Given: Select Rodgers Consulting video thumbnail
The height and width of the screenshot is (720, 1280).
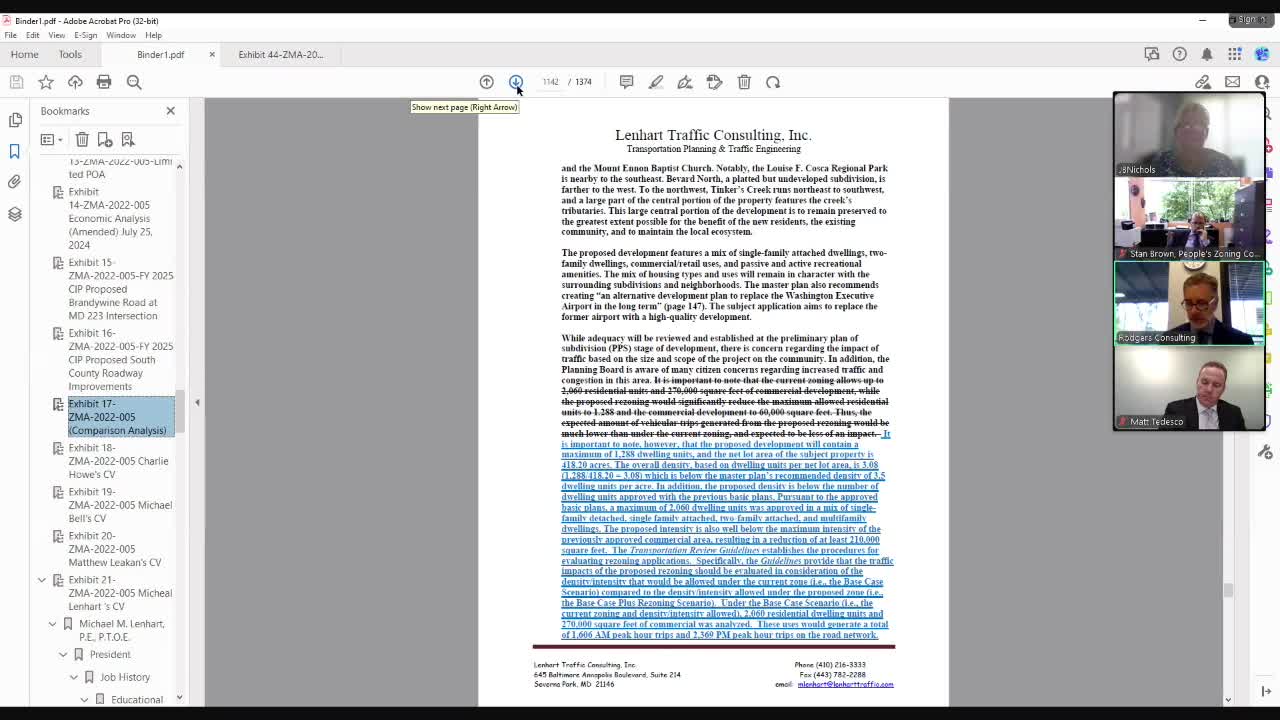Looking at the screenshot, I should coord(1189,304).
